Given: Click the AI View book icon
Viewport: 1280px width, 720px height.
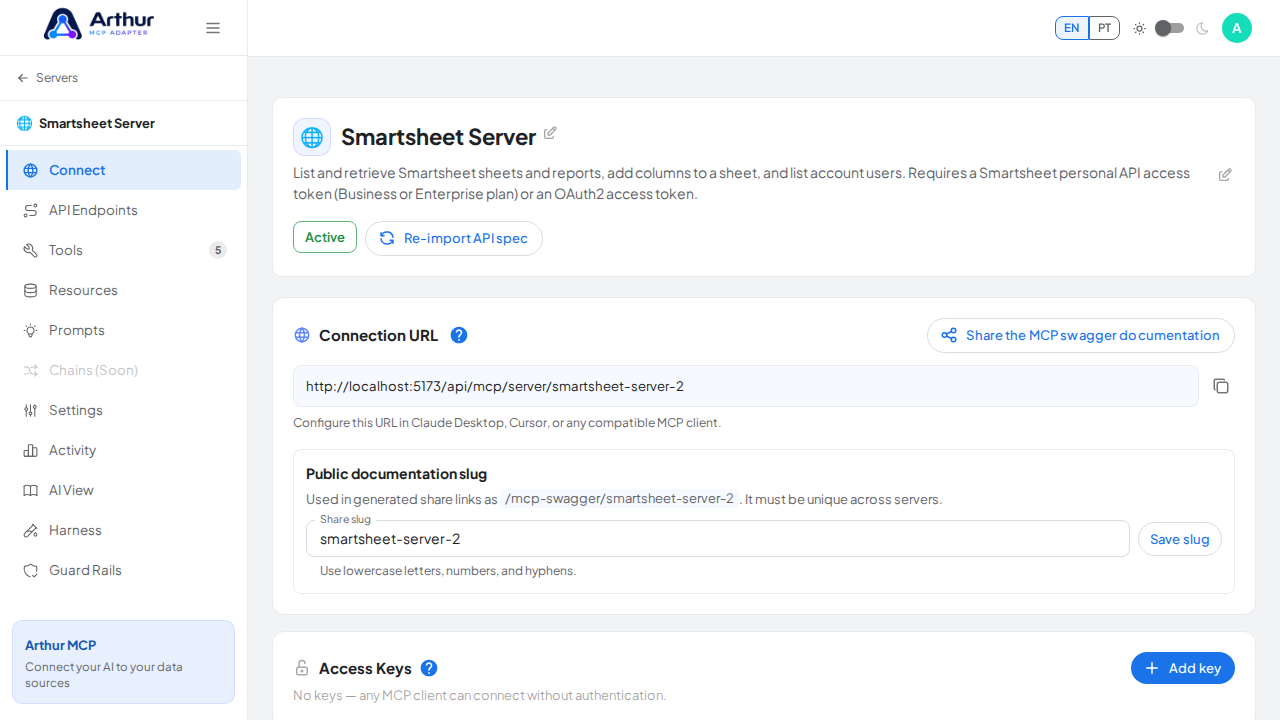Looking at the screenshot, I should 30,490.
